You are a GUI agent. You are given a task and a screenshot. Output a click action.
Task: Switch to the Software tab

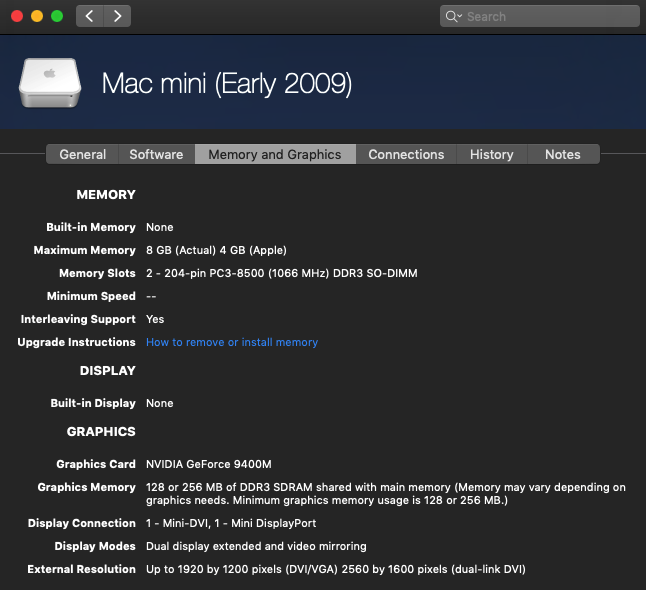pyautogui.click(x=157, y=154)
